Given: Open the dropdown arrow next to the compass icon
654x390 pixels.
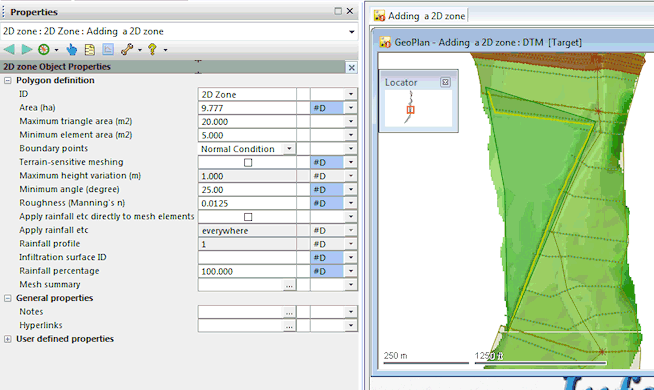Looking at the screenshot, I should (x=56, y=50).
